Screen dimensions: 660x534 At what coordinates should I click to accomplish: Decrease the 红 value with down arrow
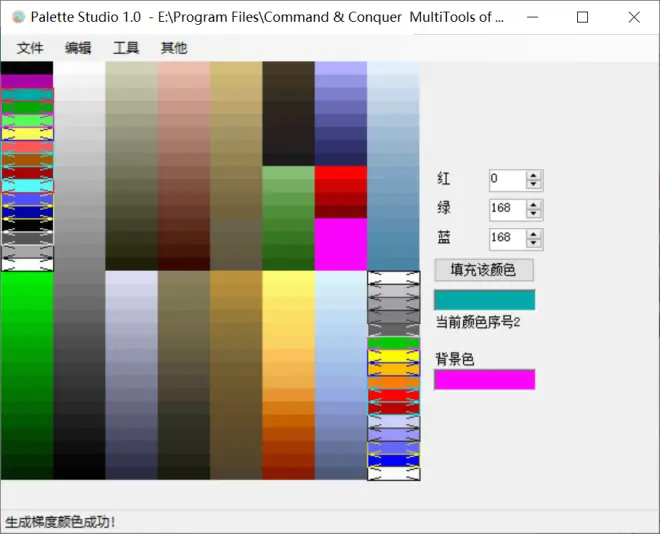coord(534,184)
